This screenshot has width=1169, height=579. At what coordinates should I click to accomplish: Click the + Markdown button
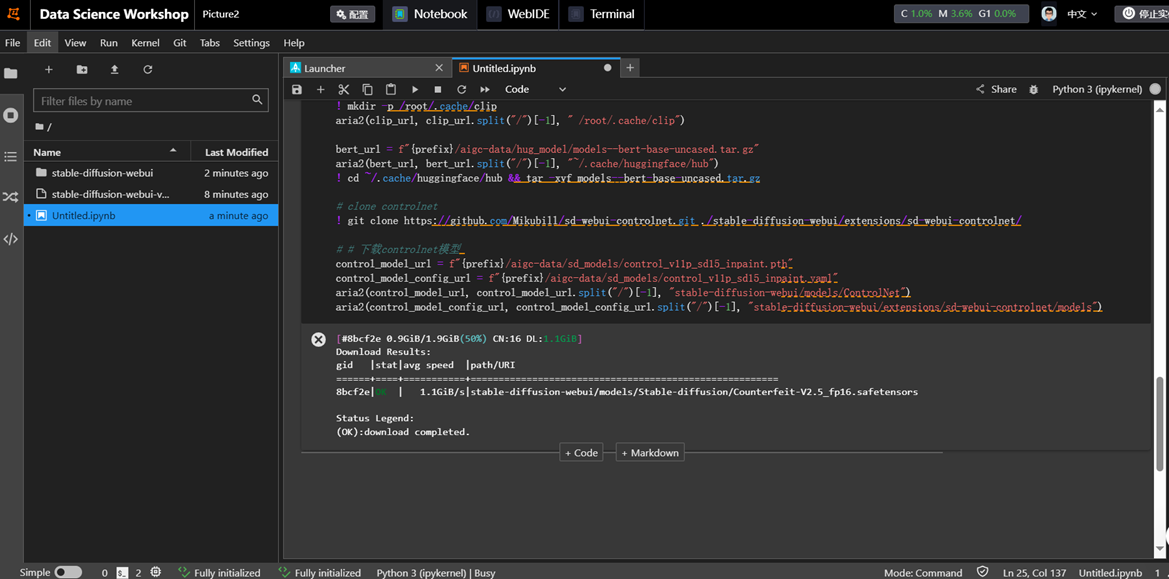(x=650, y=453)
